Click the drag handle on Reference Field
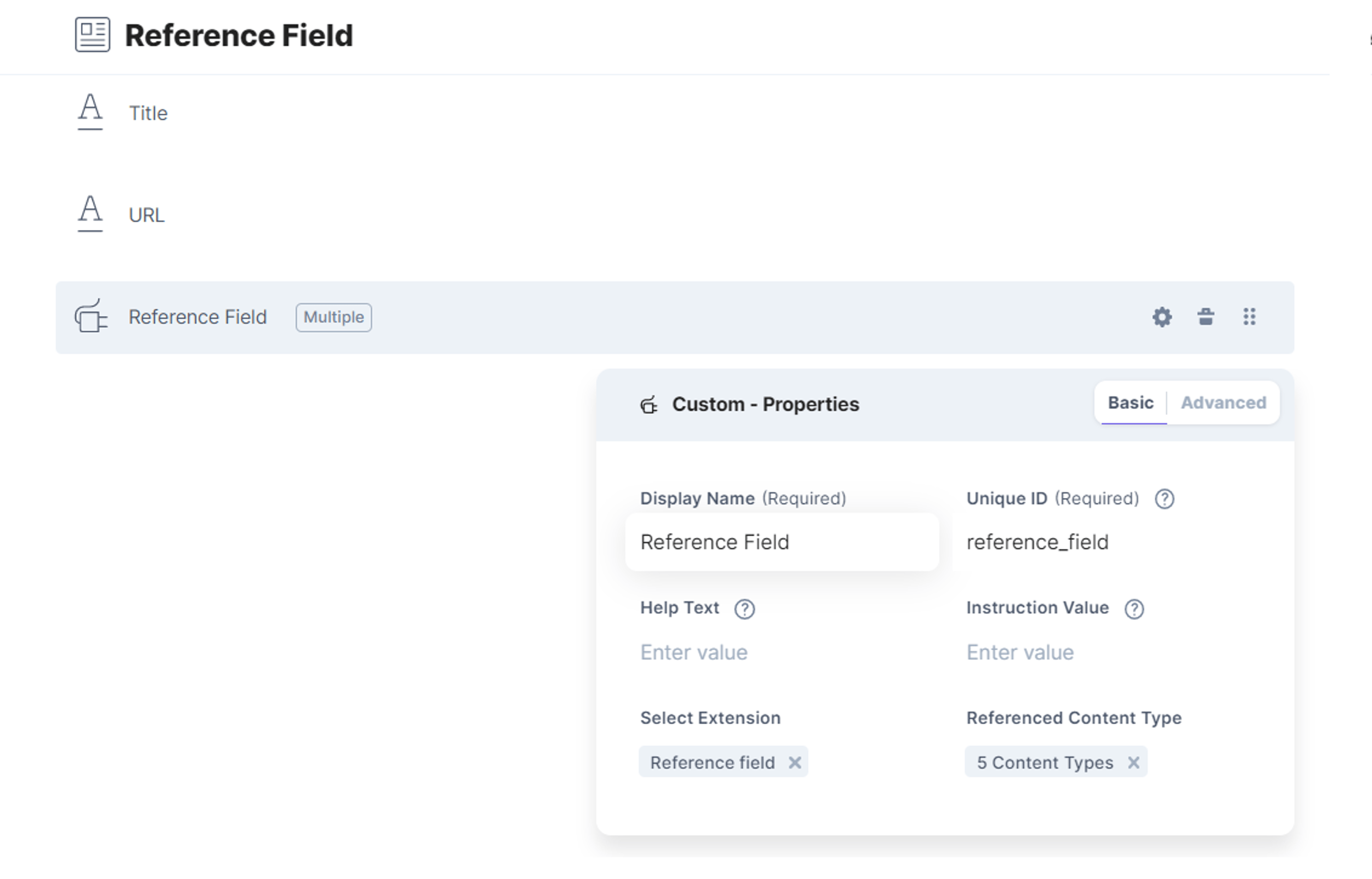This screenshot has width=1372, height=879. [1249, 317]
